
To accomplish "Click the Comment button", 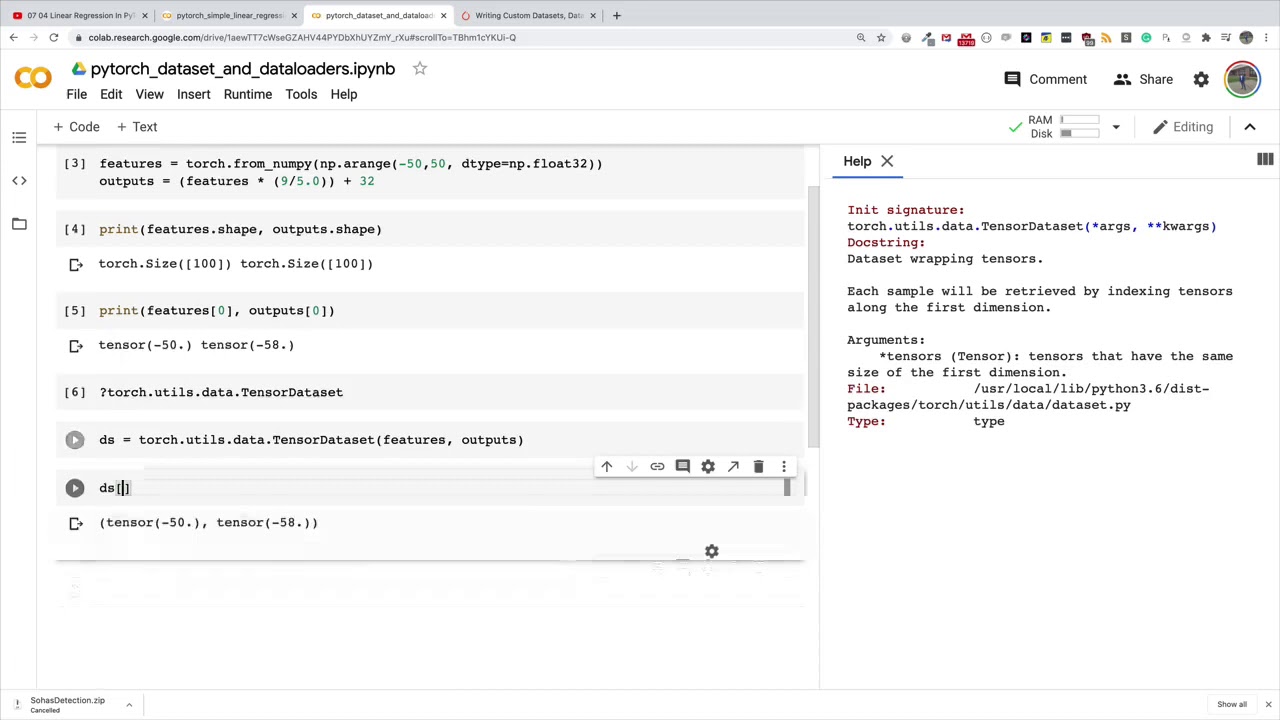I will click(x=1045, y=79).
